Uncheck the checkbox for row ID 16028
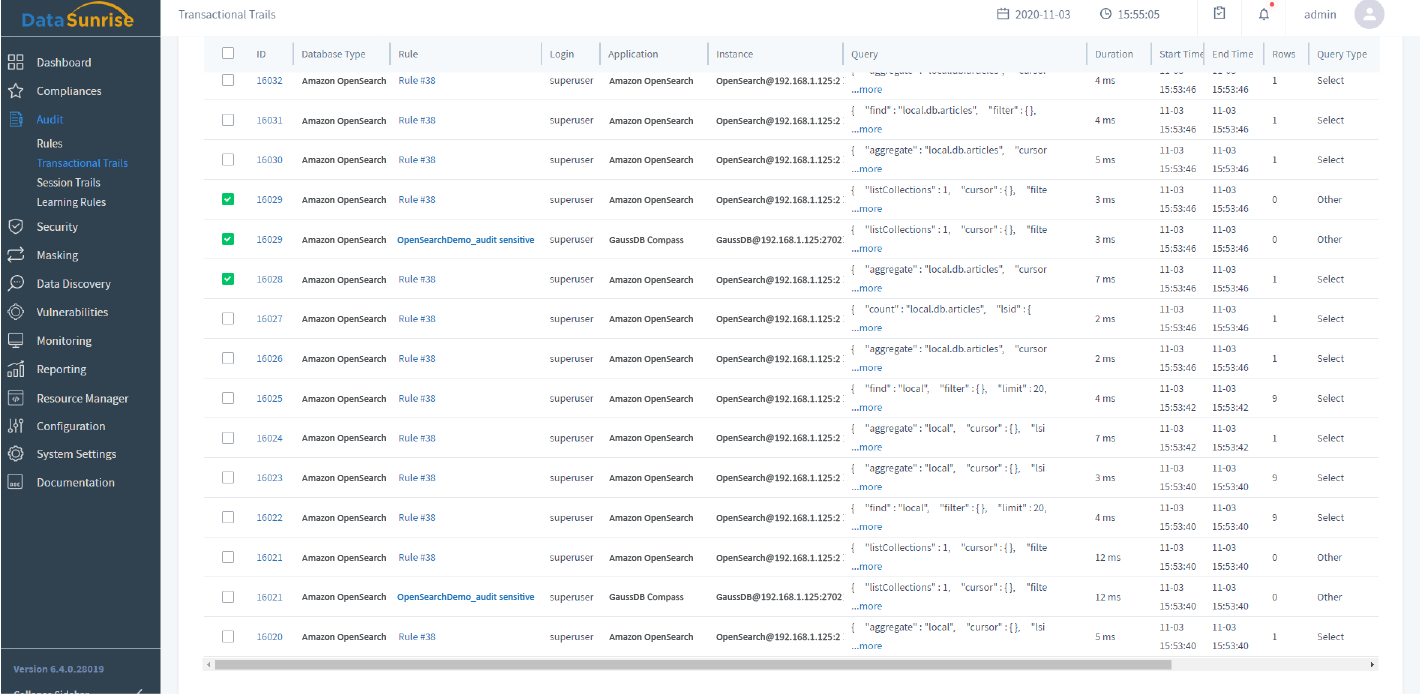 click(228, 279)
